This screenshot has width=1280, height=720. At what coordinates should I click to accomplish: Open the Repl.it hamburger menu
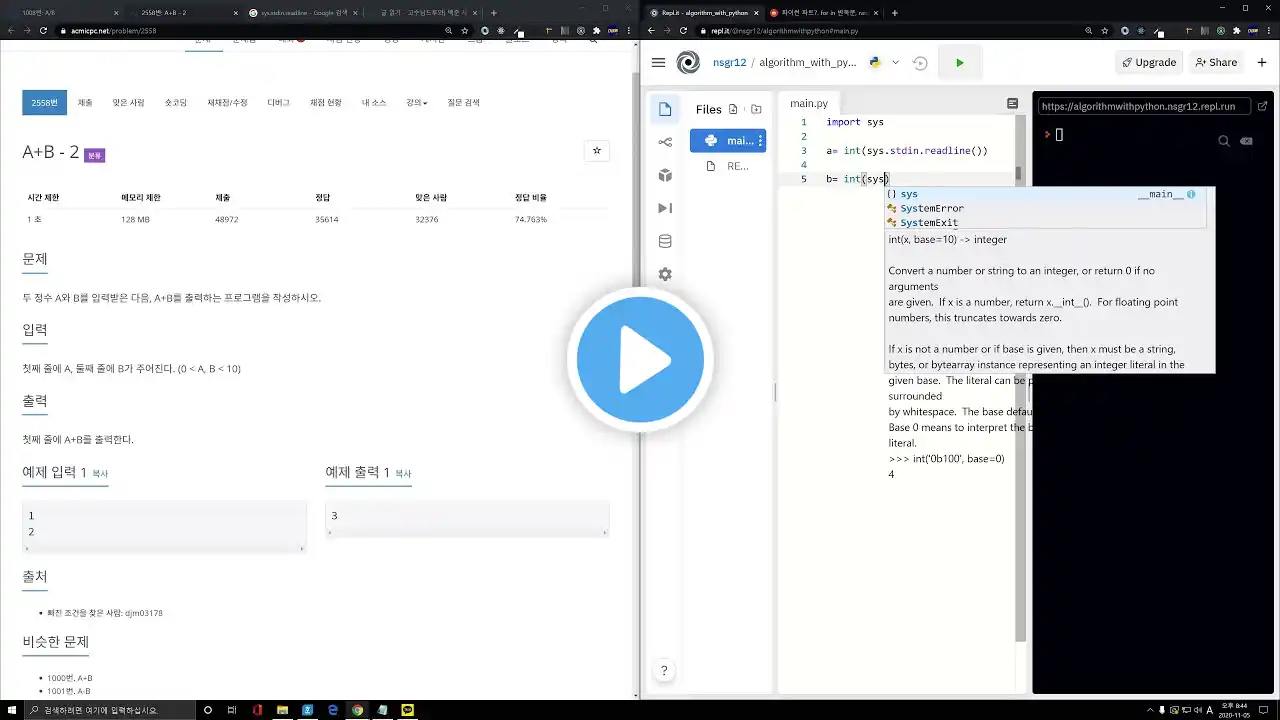(658, 62)
